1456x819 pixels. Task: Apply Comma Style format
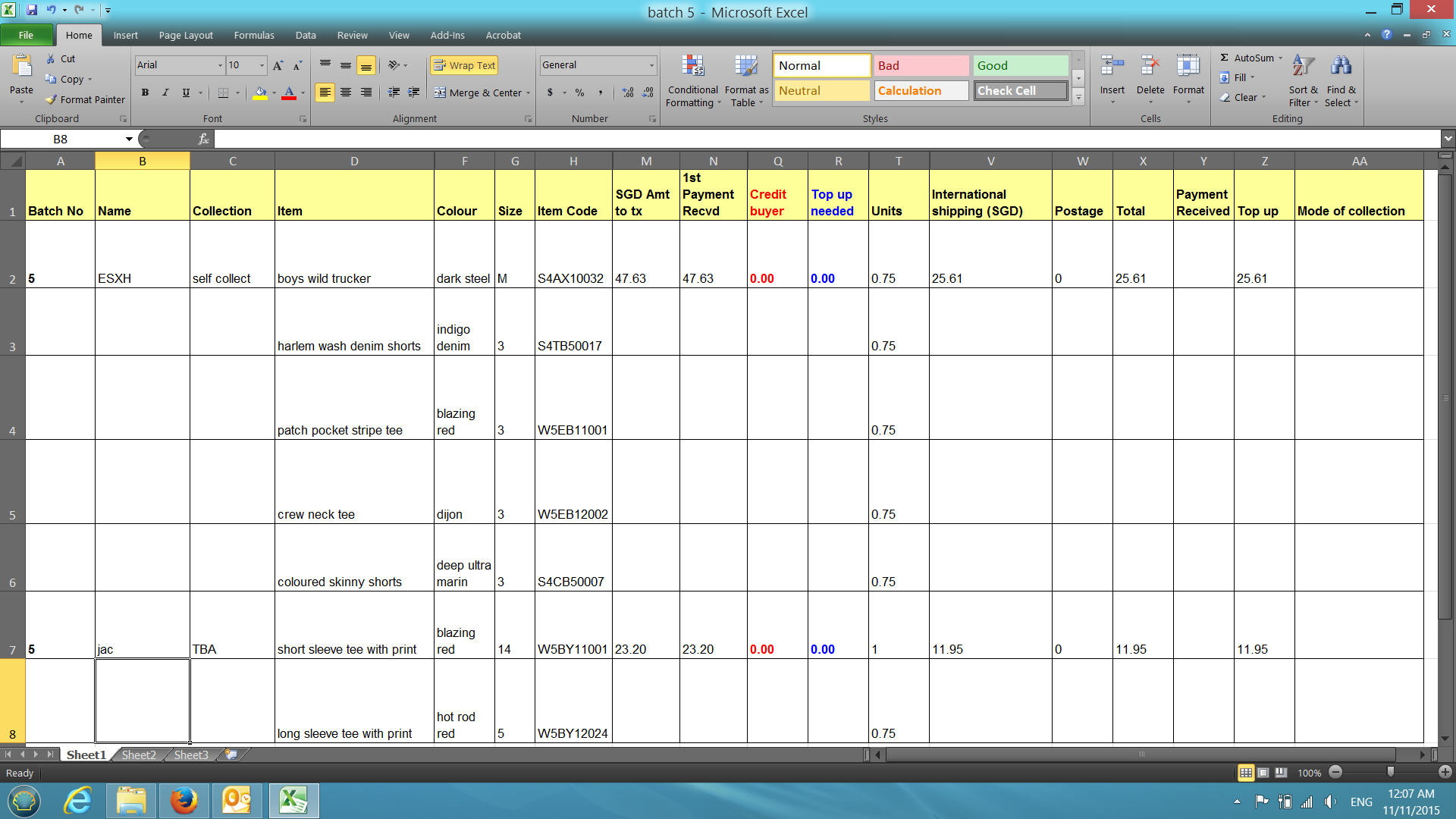[x=600, y=93]
